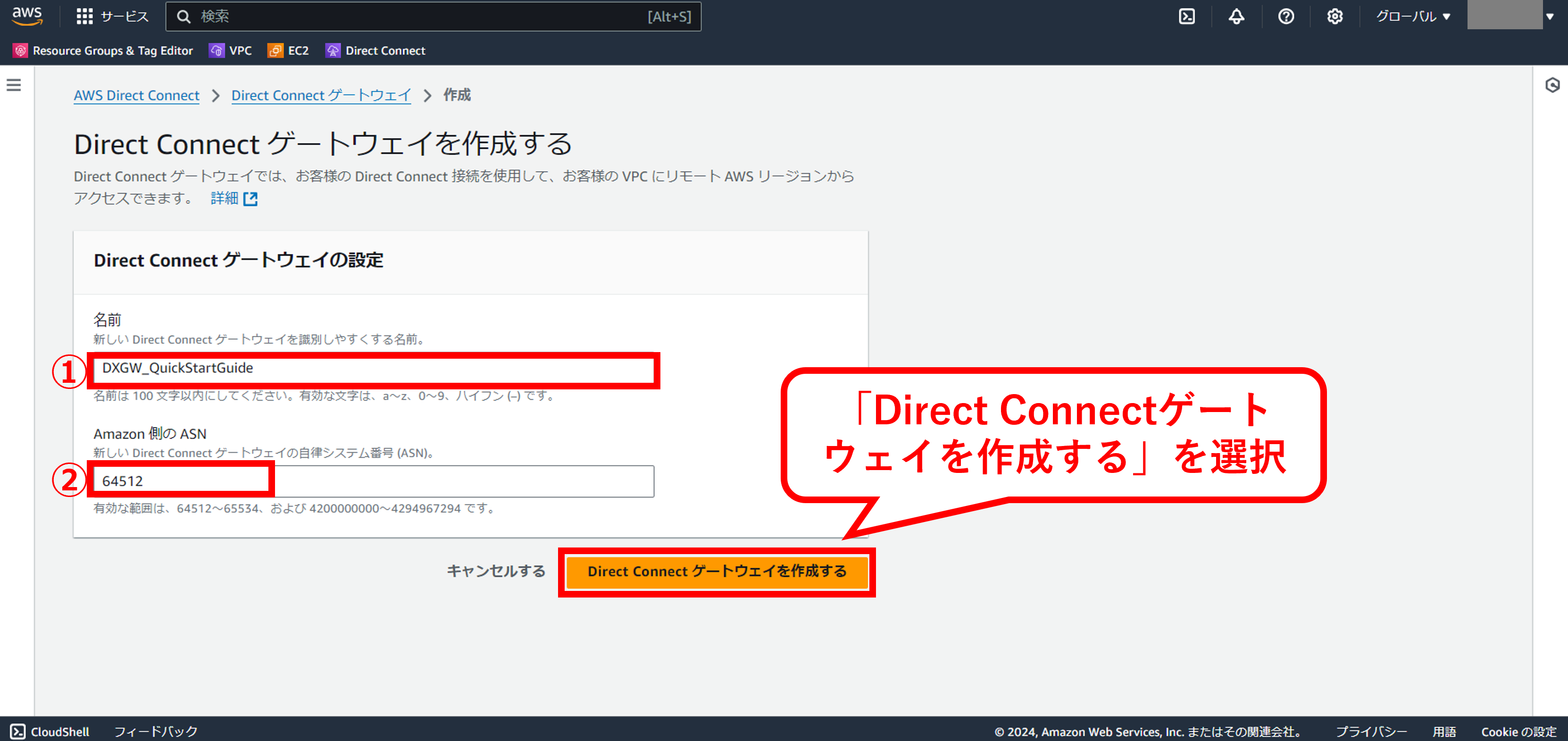
Task: Open the settings gear icon
Action: click(x=1334, y=17)
